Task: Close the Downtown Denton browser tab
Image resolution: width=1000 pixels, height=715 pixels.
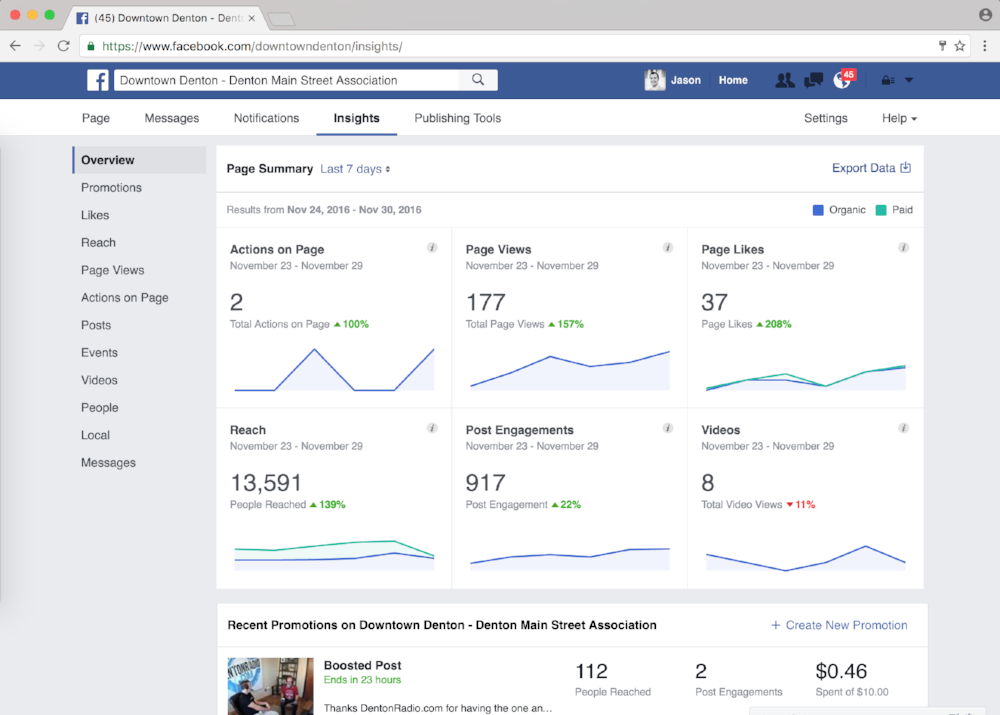Action: click(x=251, y=18)
